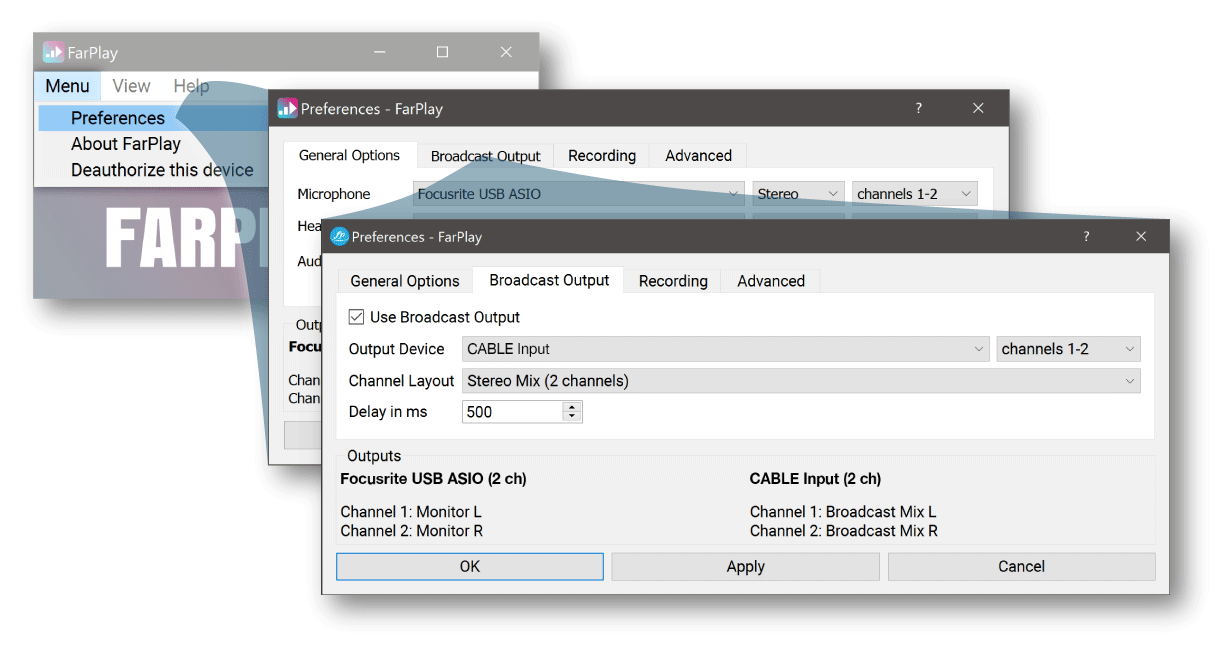Close the front Preferences dialog
Screen dimensions: 1228x665
point(1141,237)
